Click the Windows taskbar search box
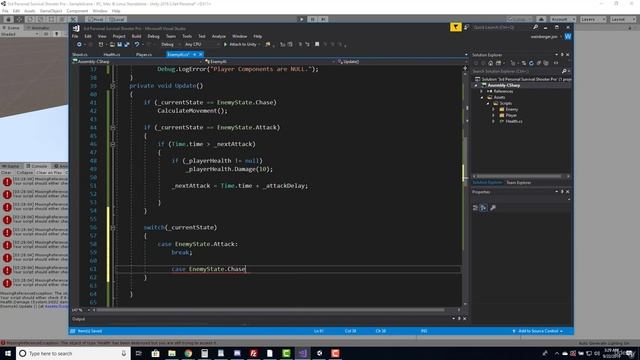640x360 pixels. coord(73,353)
